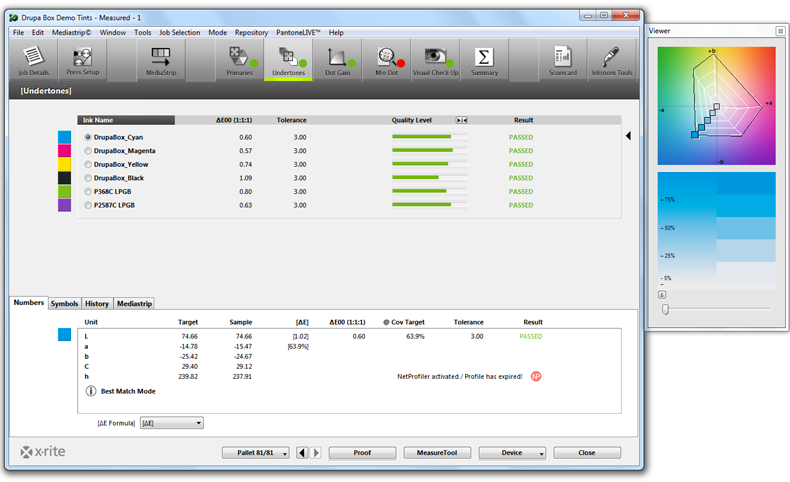Click the Close button at bottom
The width and height of the screenshot is (790, 482).
587,453
